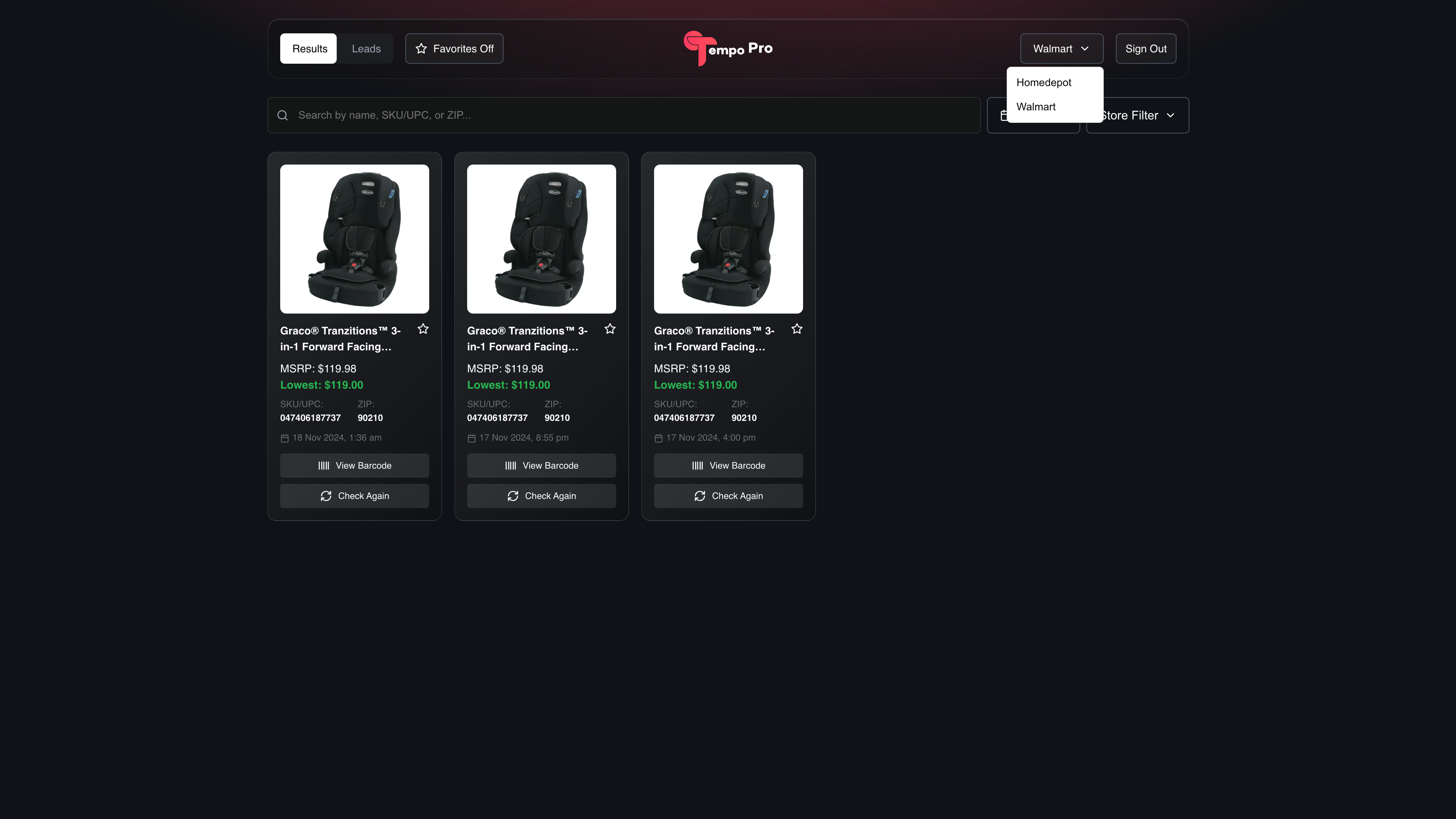View Barcode for the 8:55 pm result
The height and width of the screenshot is (819, 1456).
[541, 465]
